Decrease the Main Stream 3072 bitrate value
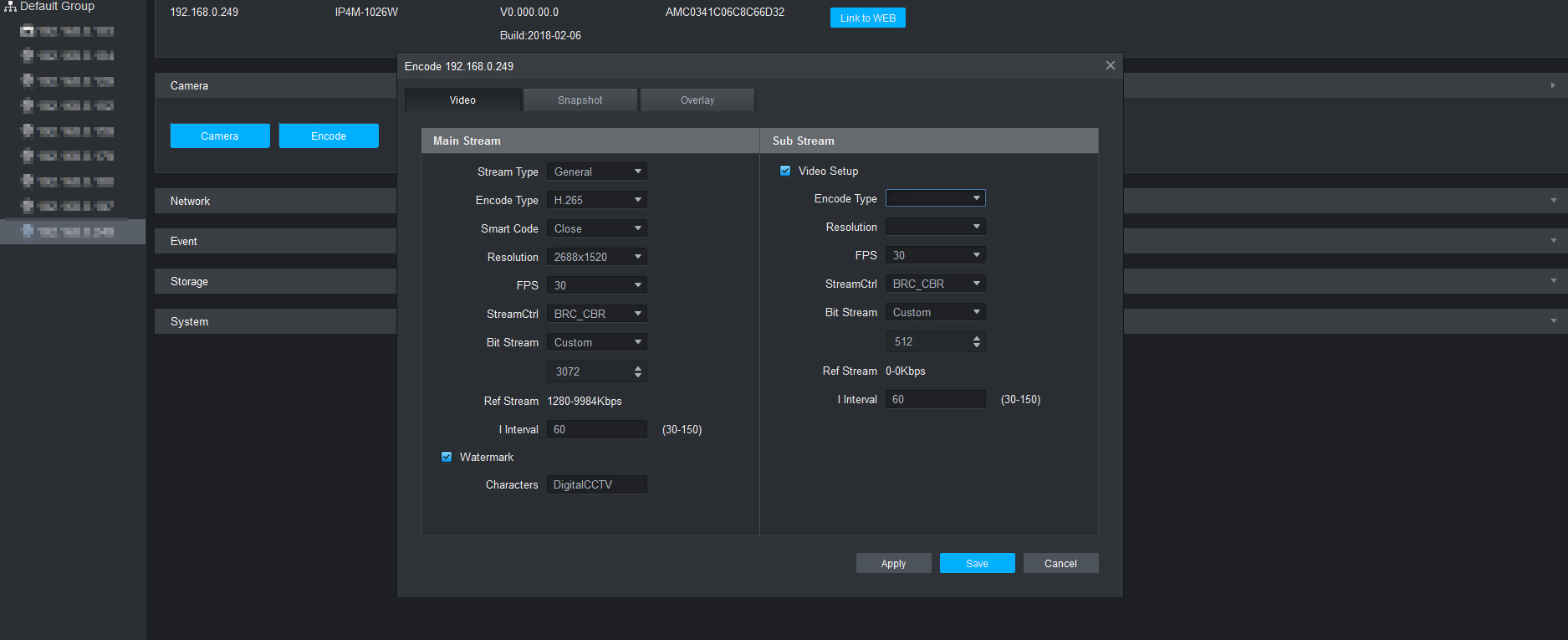This screenshot has height=640, width=1568. [638, 375]
